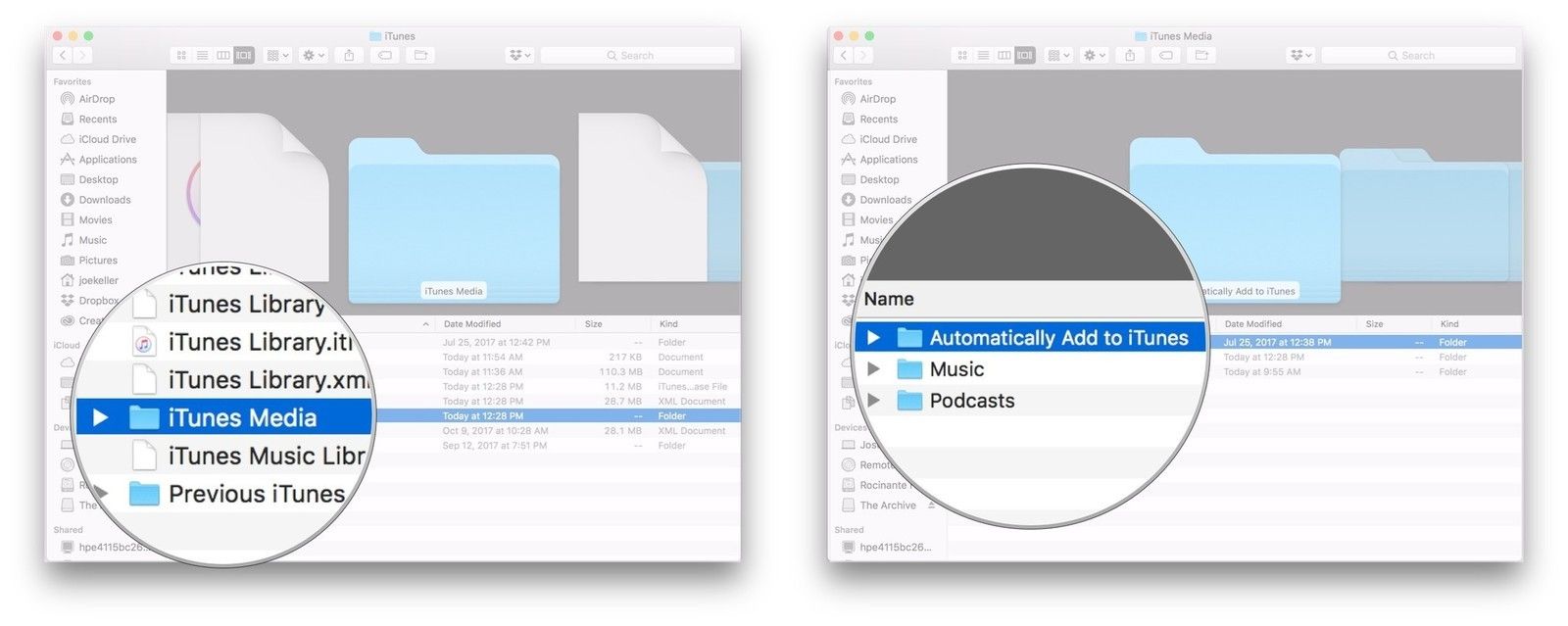1568x626 pixels.
Task: Create new folder in iTunes Media window
Action: [x=1201, y=56]
